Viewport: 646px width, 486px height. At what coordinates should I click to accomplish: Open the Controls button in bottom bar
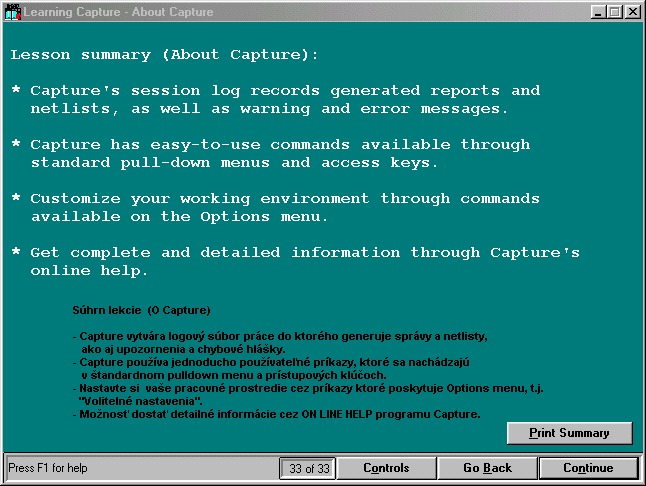coord(386,468)
